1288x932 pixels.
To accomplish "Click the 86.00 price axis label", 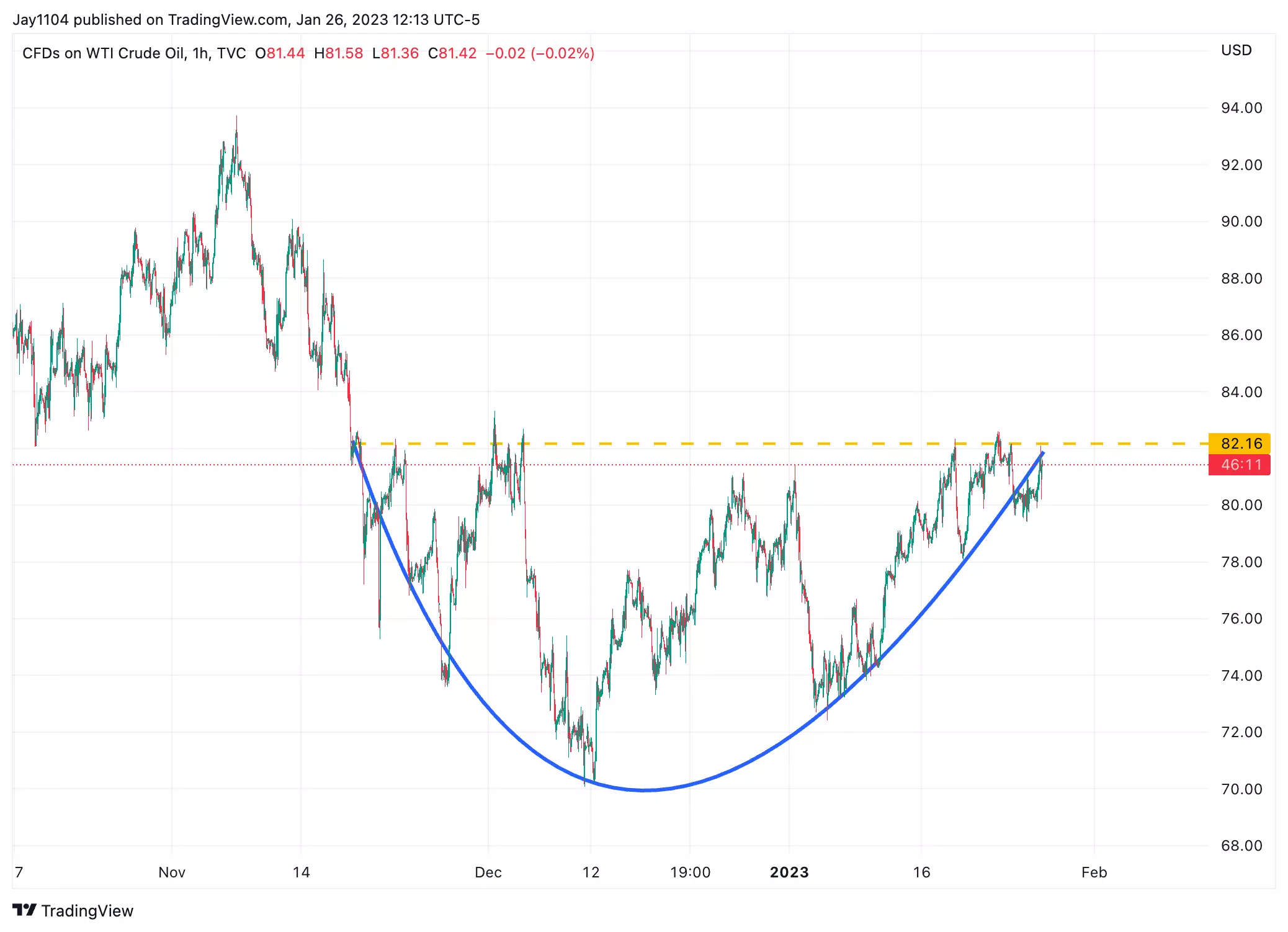I will click(1241, 335).
